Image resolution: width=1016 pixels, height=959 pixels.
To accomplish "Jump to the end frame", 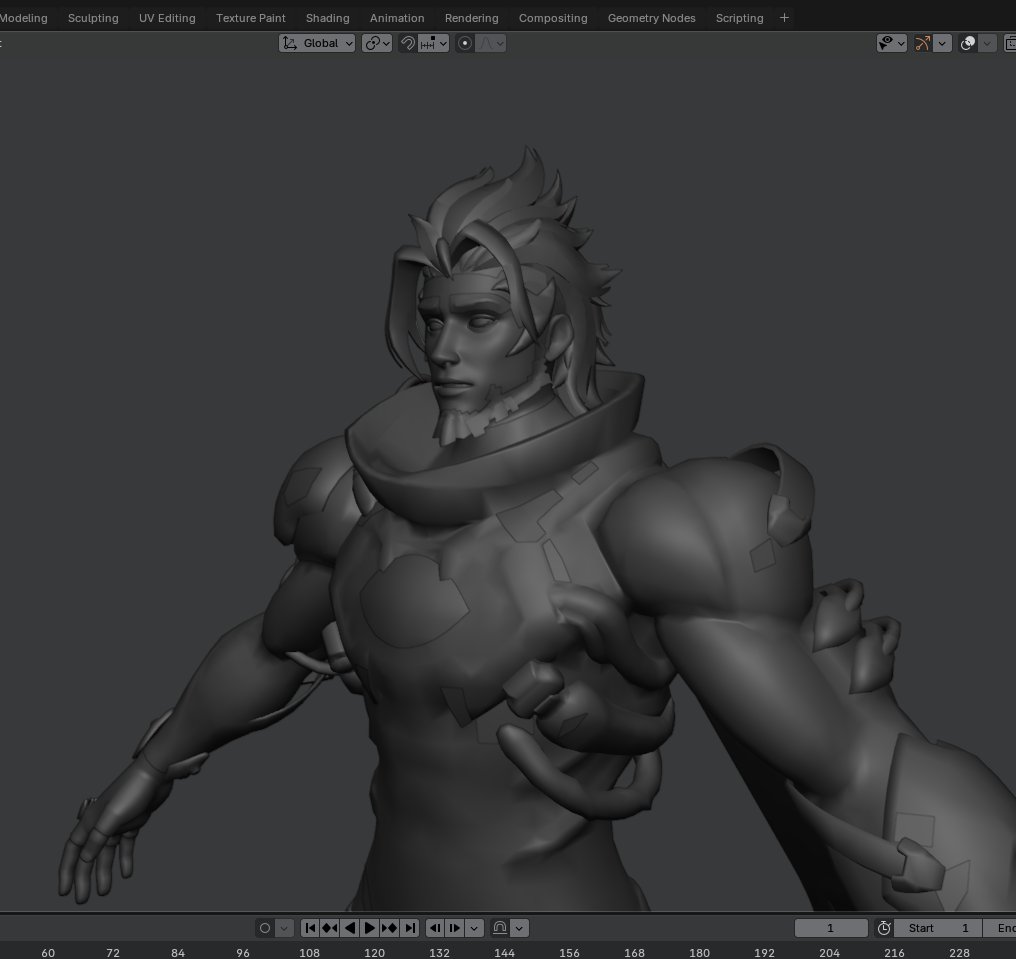I will pos(410,928).
